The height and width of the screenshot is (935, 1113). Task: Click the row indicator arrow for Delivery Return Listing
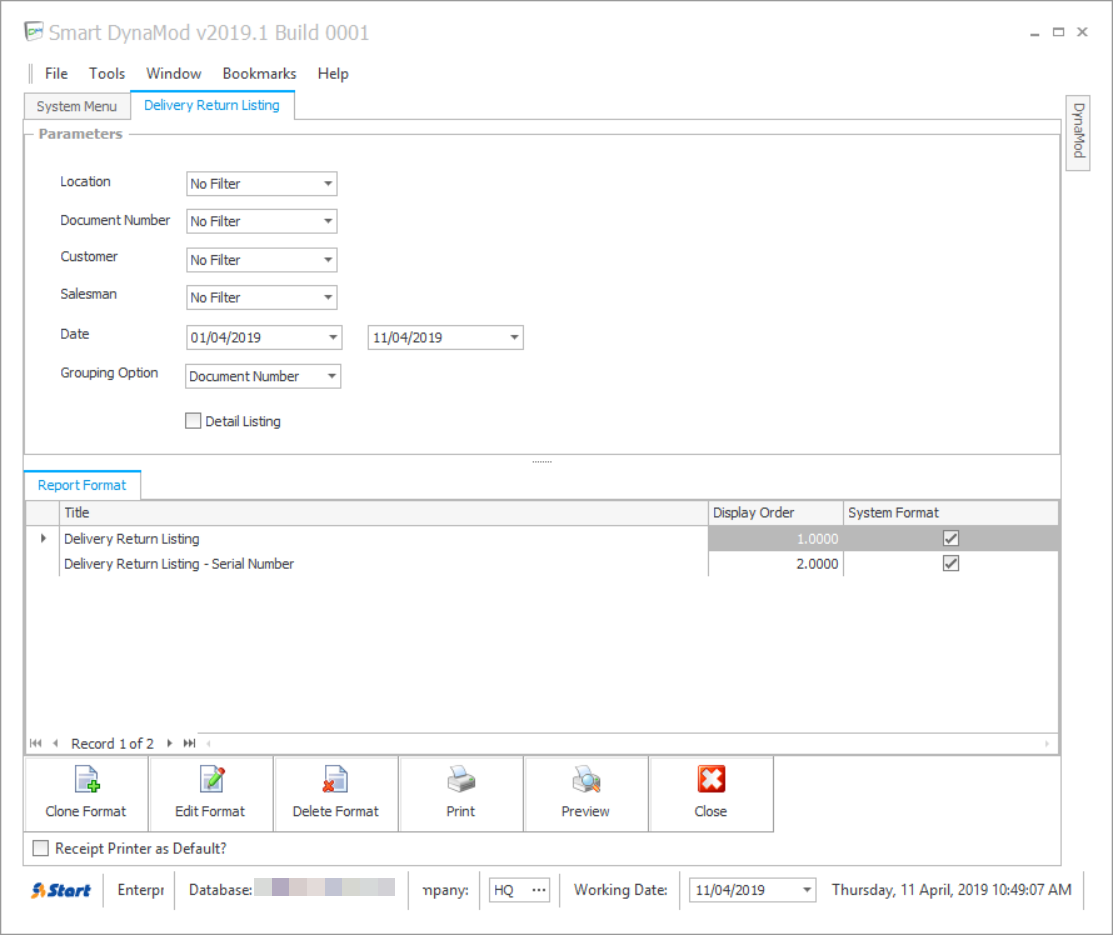(x=43, y=538)
